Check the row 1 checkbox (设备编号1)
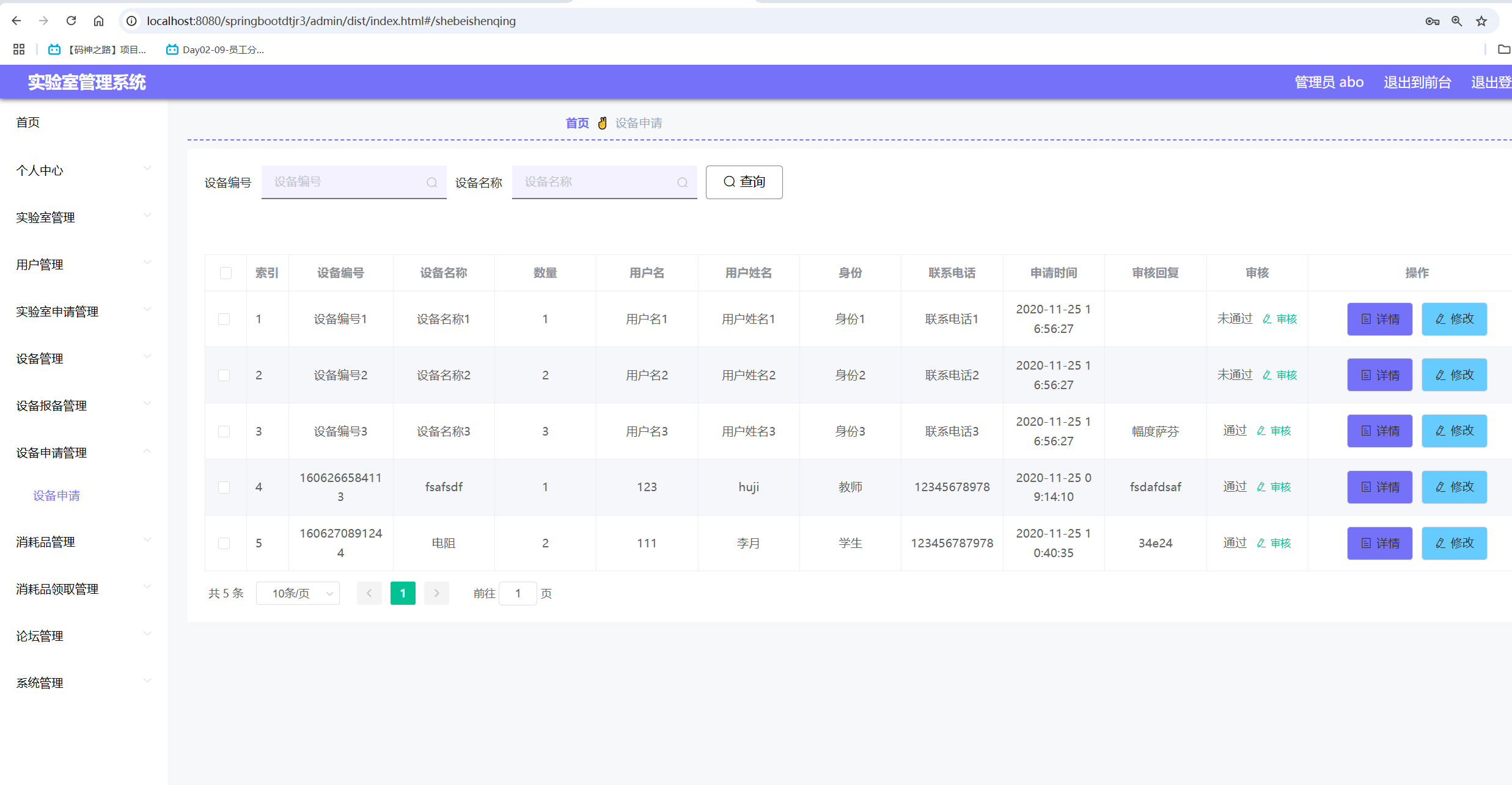 [x=224, y=319]
